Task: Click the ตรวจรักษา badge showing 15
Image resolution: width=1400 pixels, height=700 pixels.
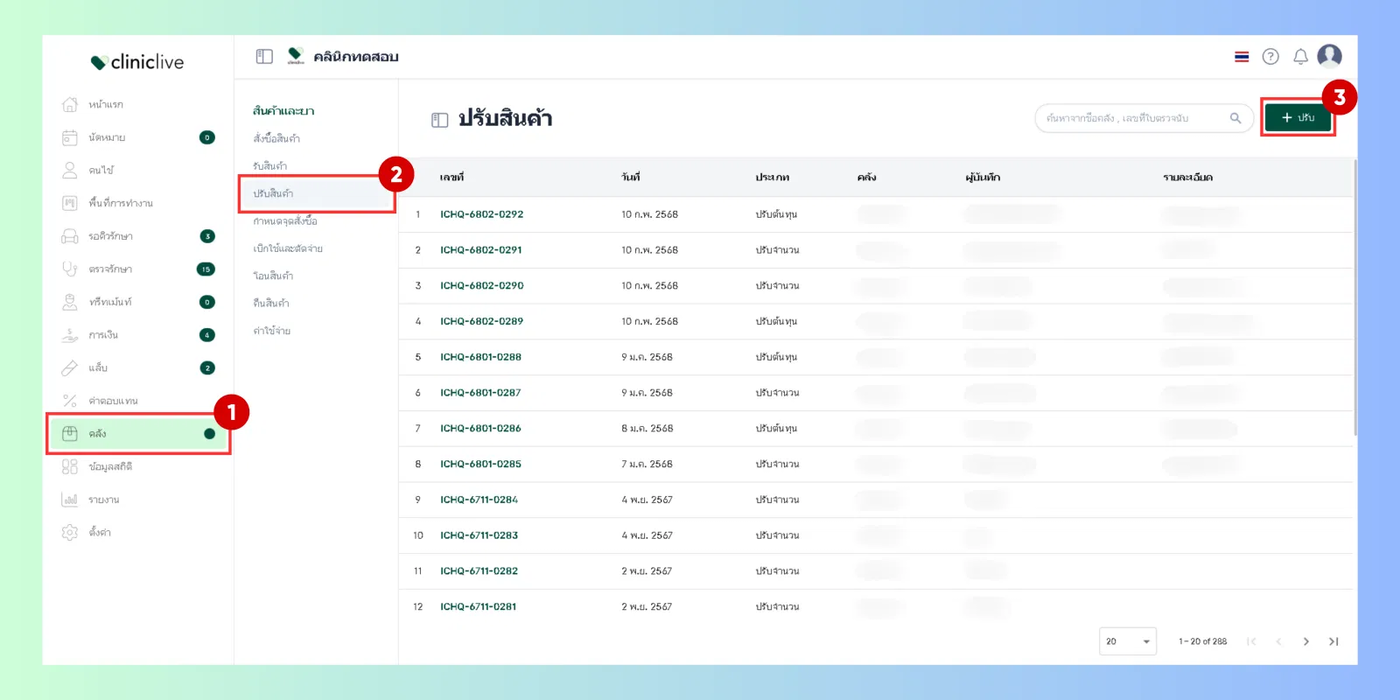Action: (x=205, y=269)
